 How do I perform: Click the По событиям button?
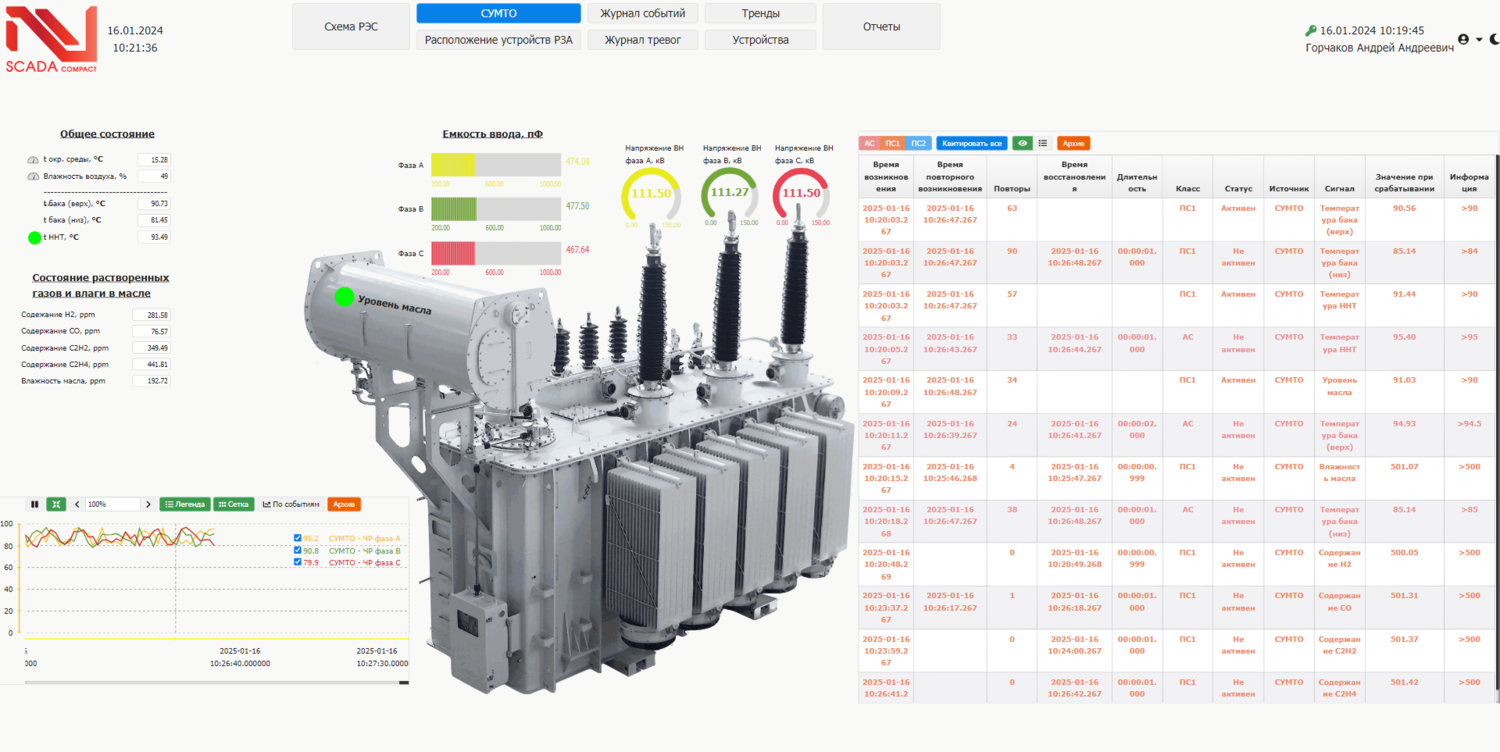[x=291, y=504]
